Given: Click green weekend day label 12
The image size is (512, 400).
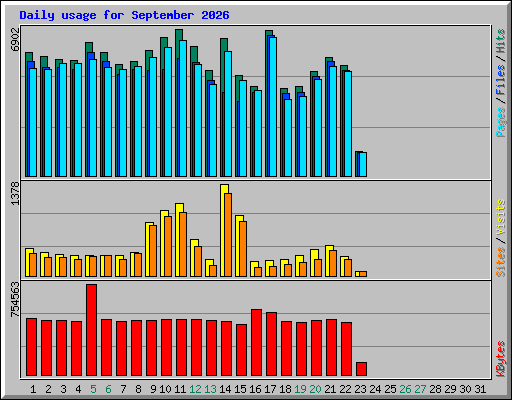Looking at the screenshot, I should coord(195,389).
